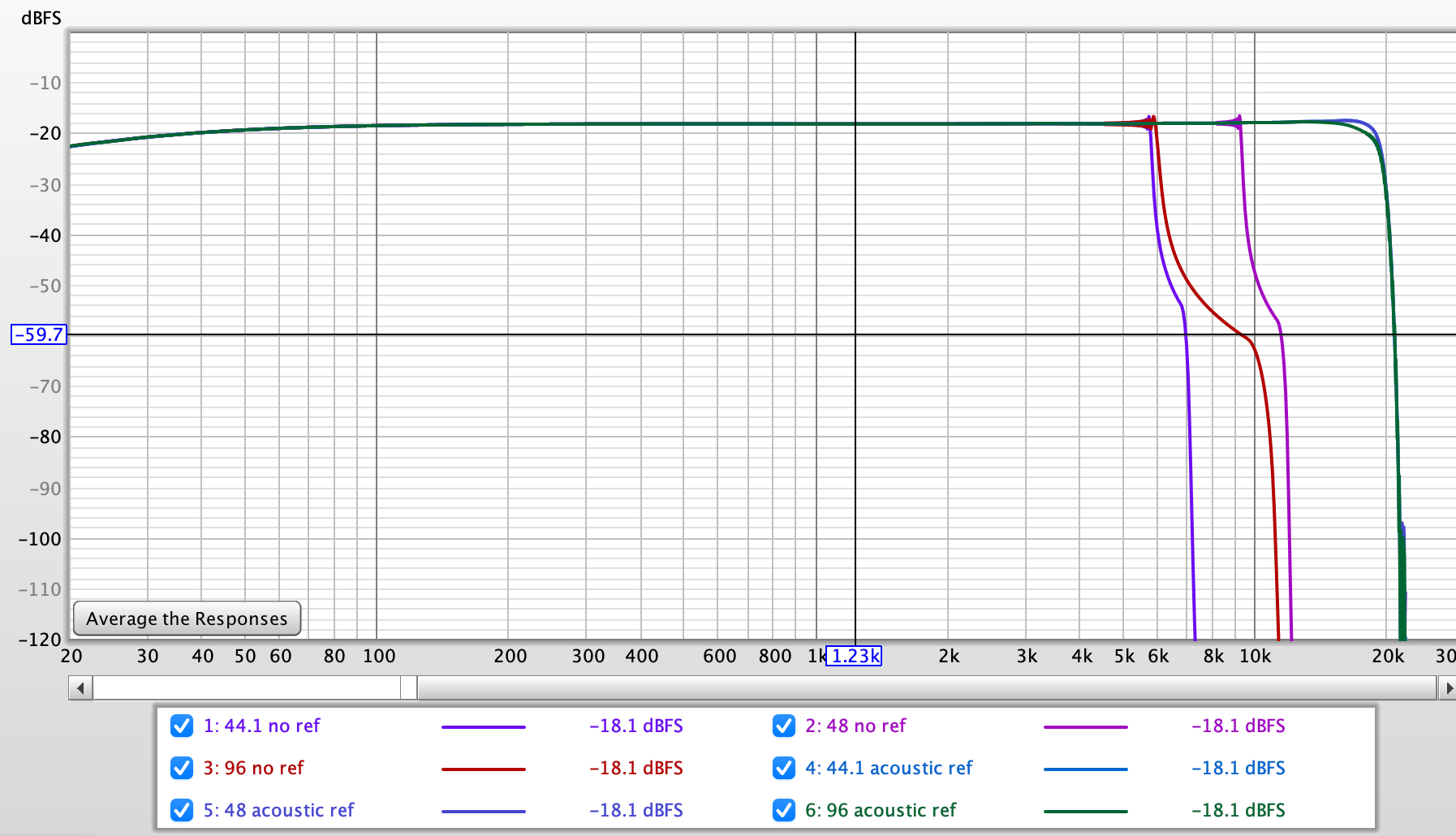Click the dBFS axis unit label
This screenshot has height=836, width=1456.
(41, 18)
